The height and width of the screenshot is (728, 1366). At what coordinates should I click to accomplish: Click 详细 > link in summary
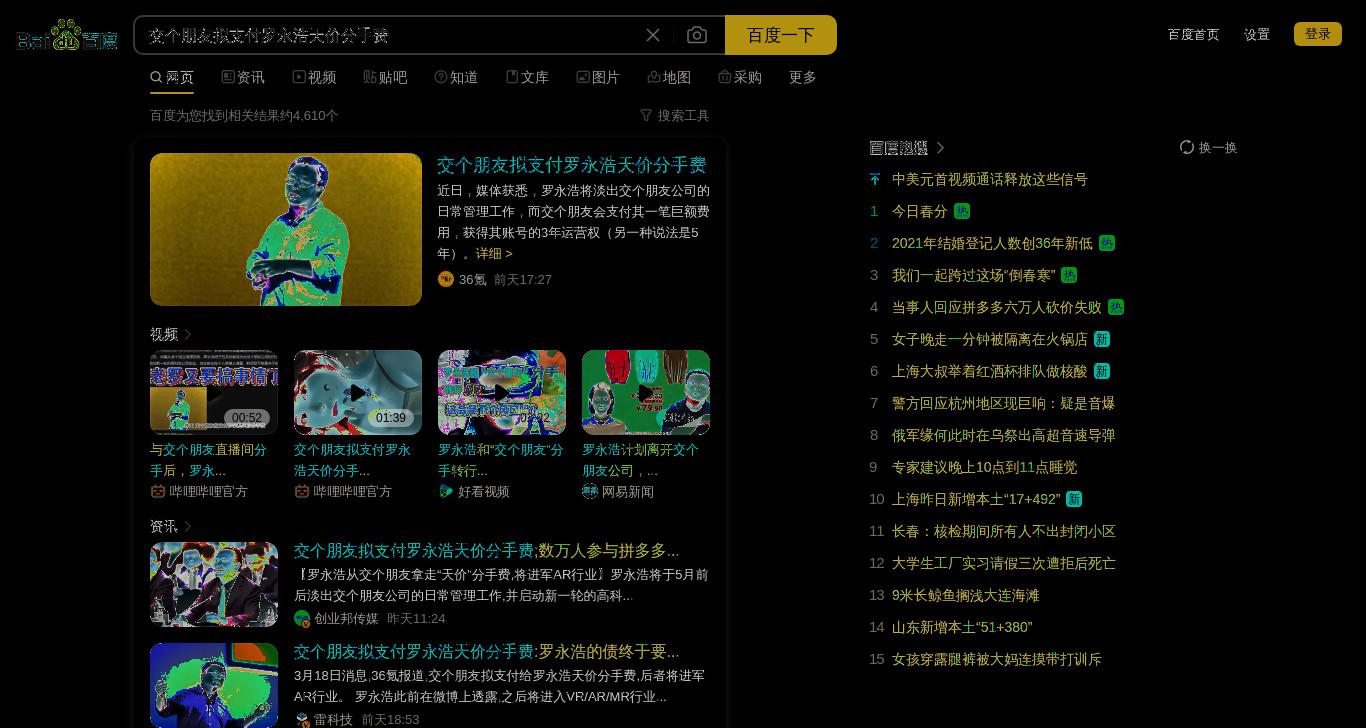click(x=494, y=254)
